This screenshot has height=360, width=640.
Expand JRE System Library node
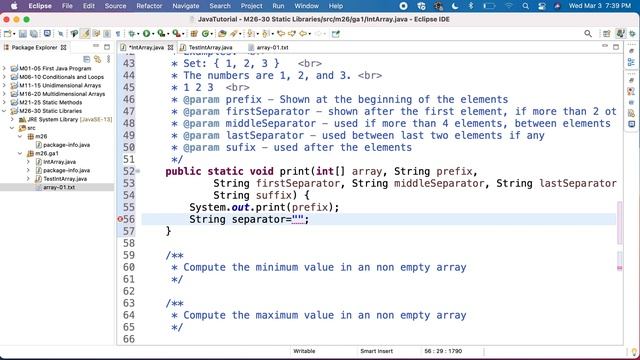click(12, 120)
